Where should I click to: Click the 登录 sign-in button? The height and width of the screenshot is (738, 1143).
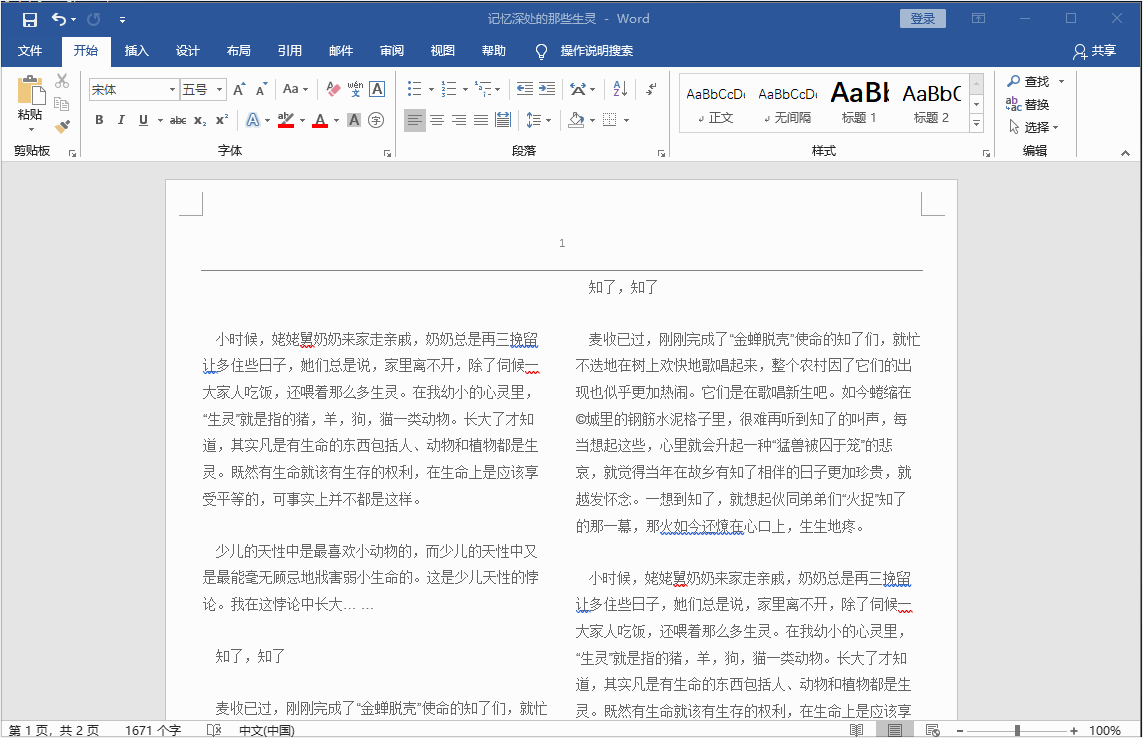(922, 19)
